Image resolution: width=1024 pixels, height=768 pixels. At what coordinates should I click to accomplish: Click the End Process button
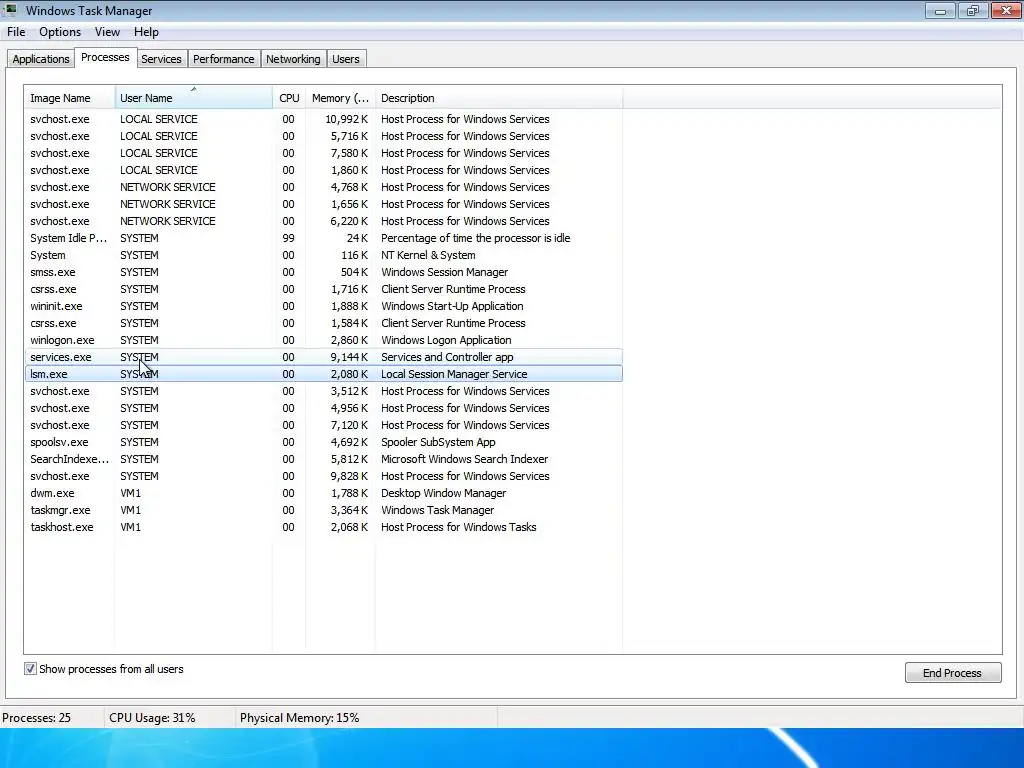coord(953,673)
